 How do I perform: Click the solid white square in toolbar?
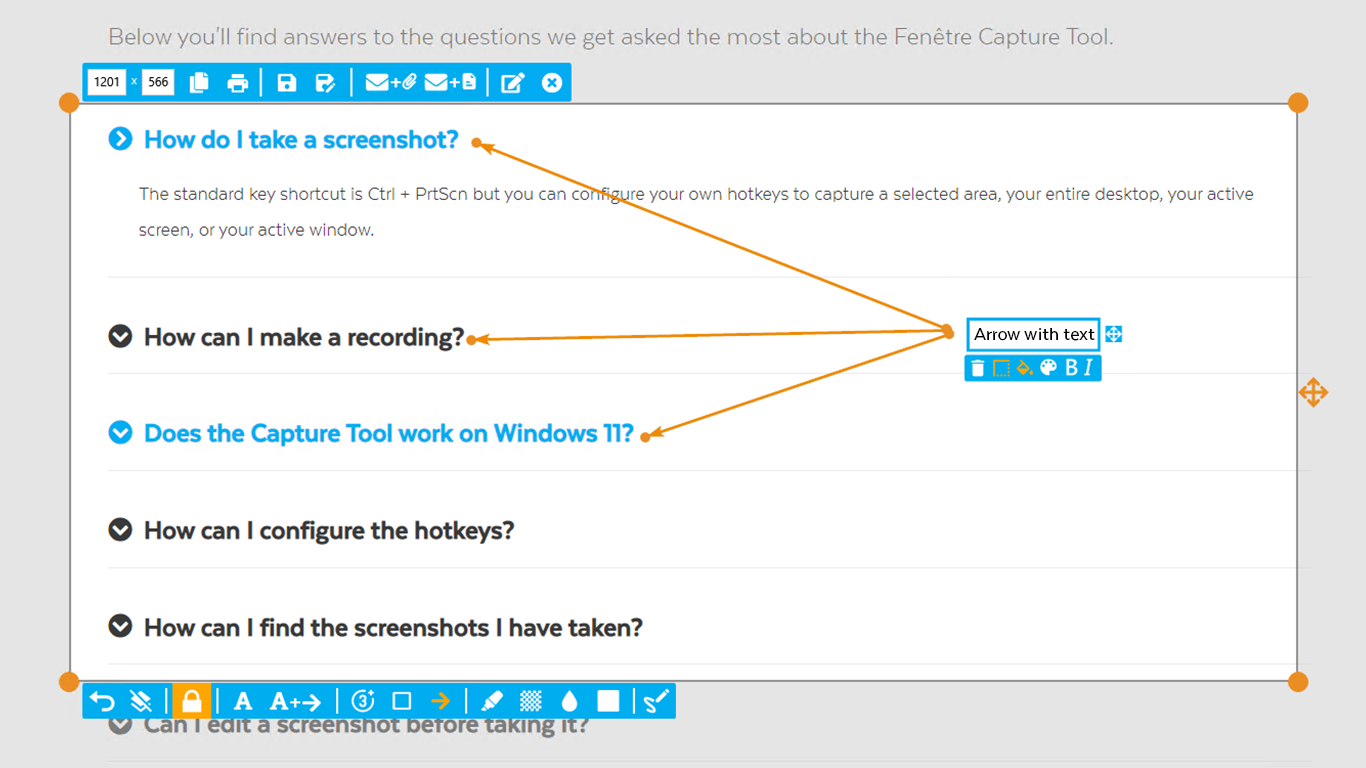[x=608, y=701]
